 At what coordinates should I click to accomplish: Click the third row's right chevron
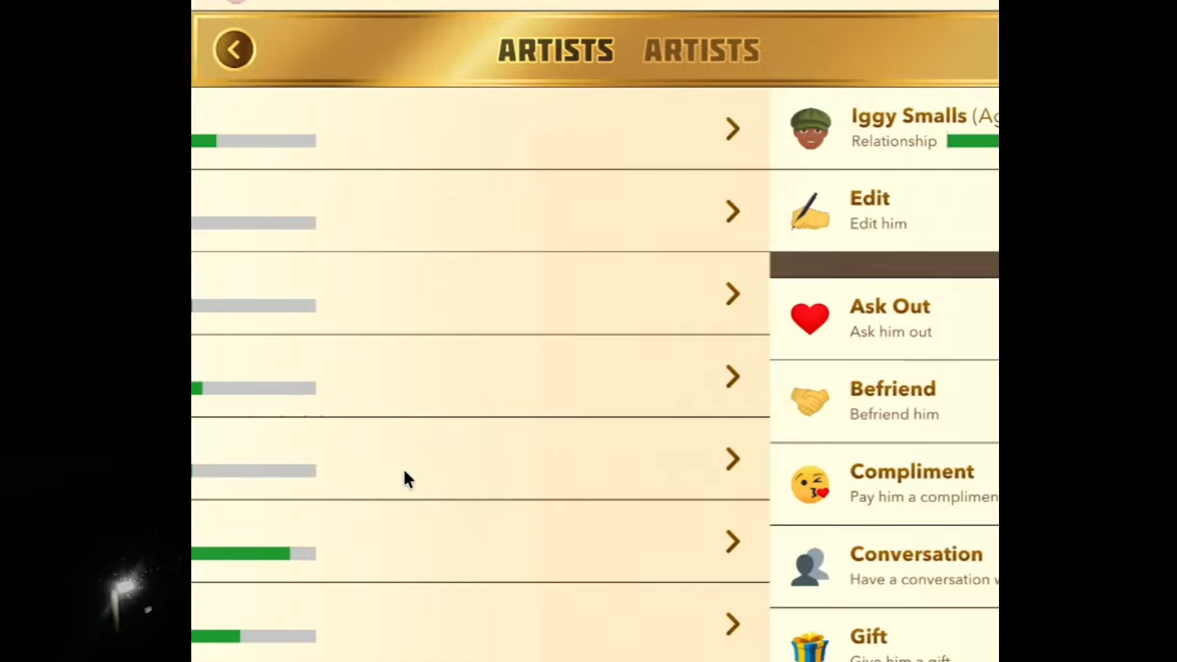(733, 294)
